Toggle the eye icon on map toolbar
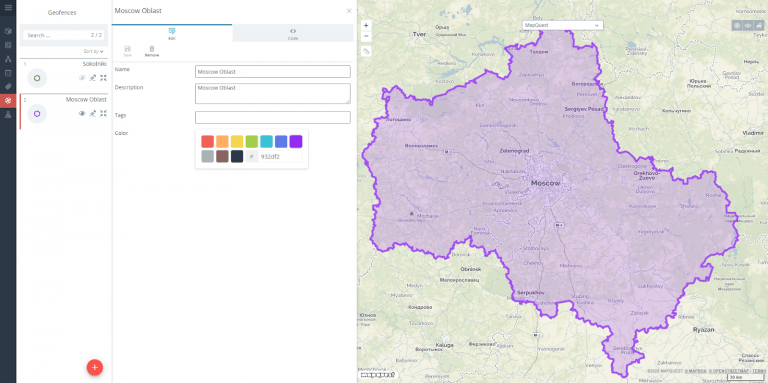 748,25
